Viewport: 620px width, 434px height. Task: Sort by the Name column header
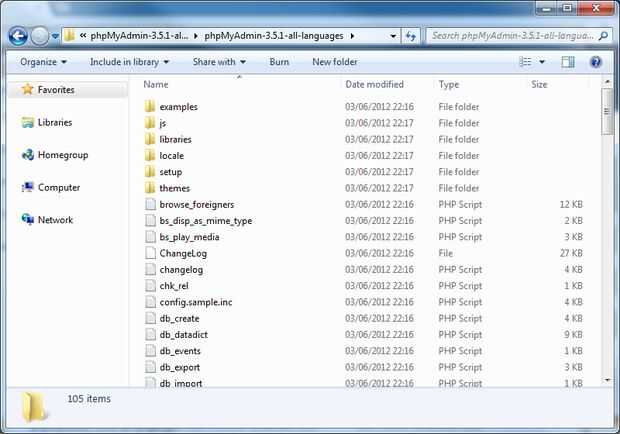coord(156,84)
